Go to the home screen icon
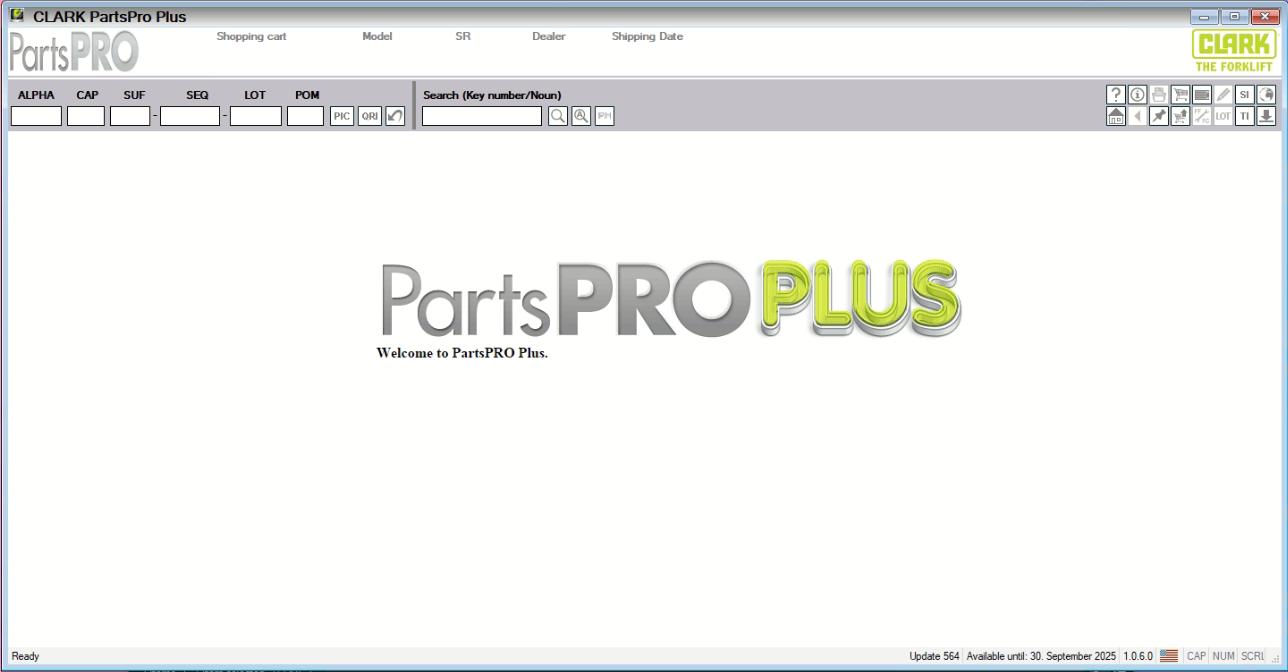This screenshot has height=672, width=1288. (x=1116, y=116)
